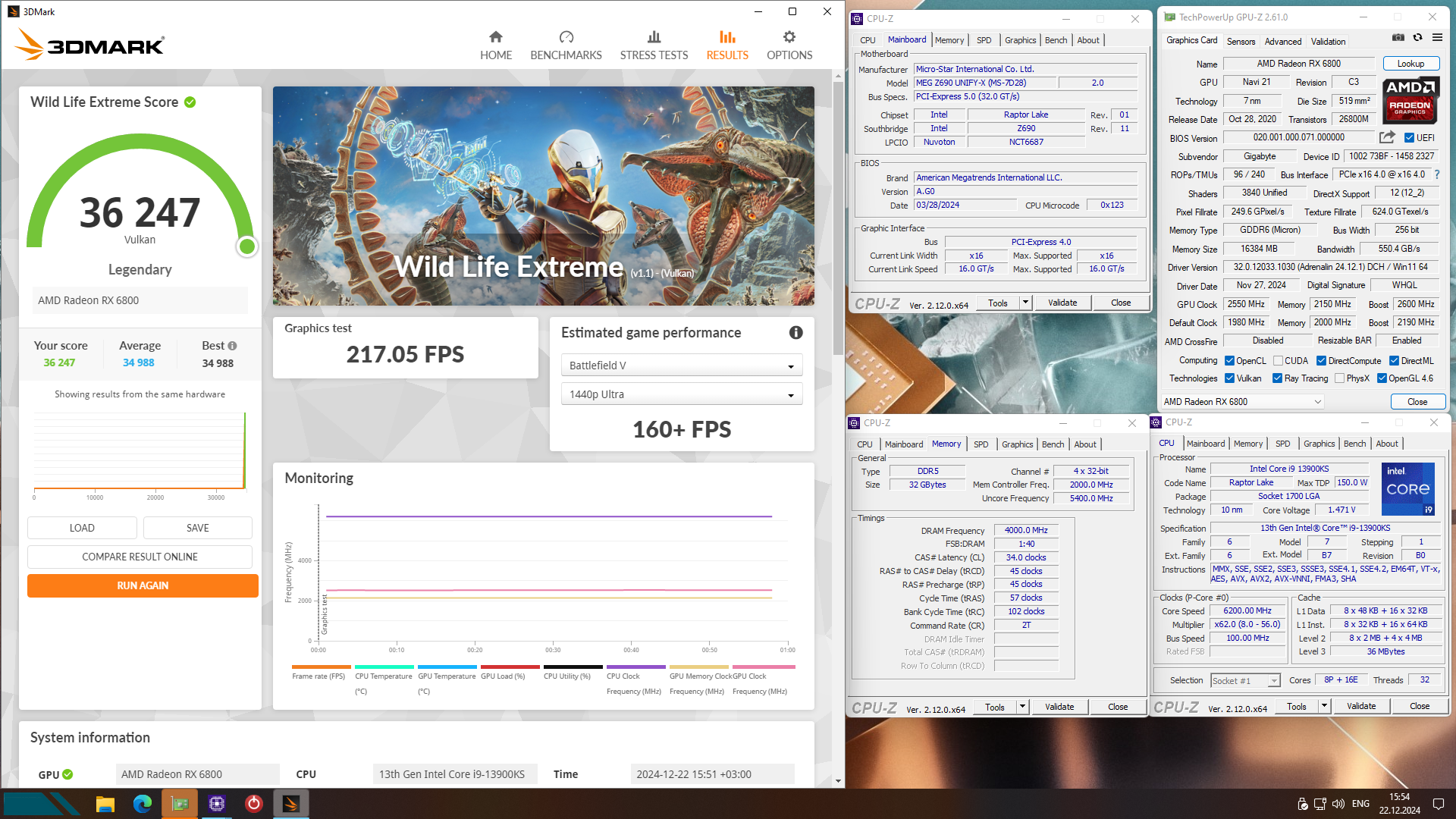
Task: Select the Bench tab in CPU-Z Memory window
Action: (x=1053, y=444)
